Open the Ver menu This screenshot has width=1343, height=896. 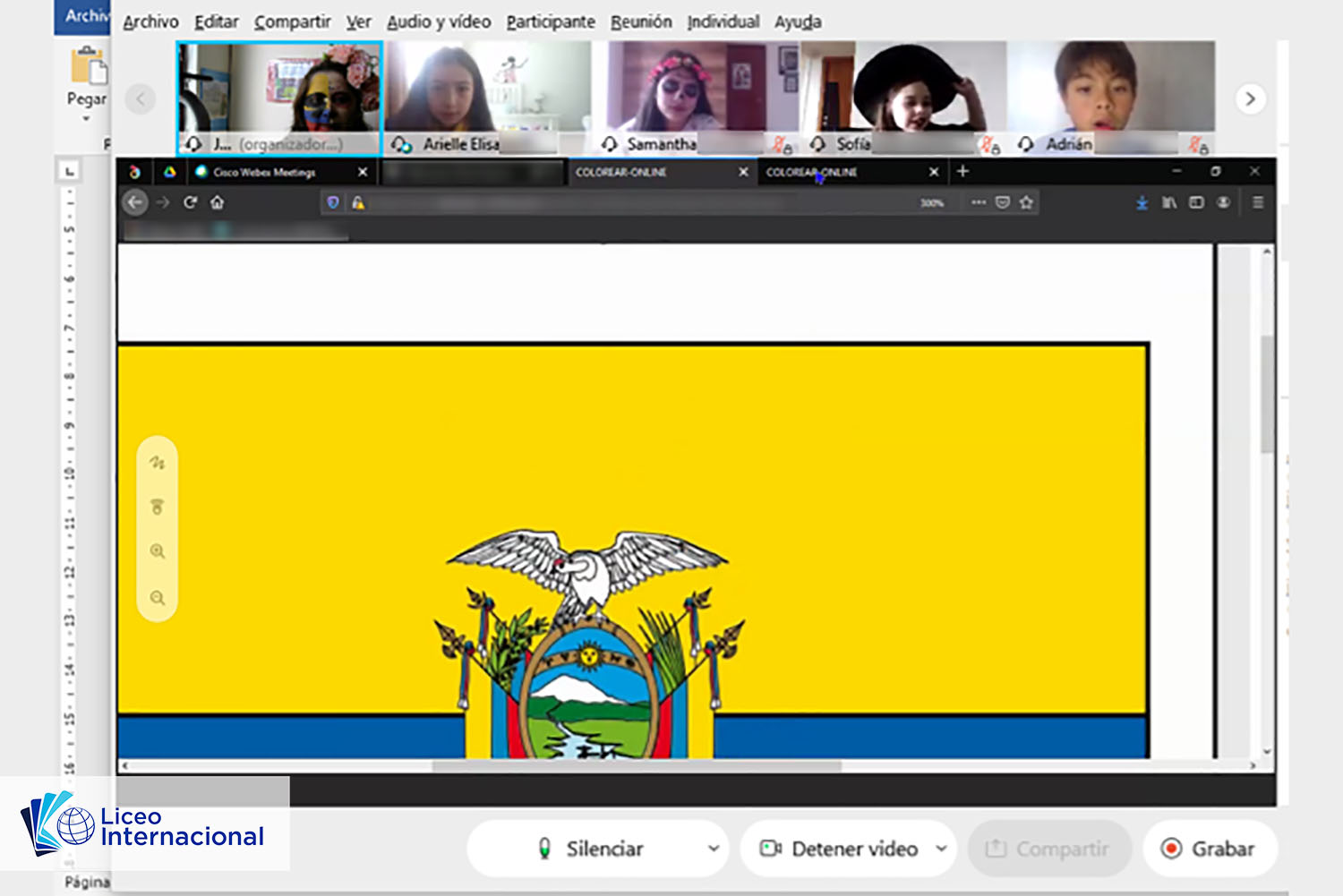(359, 21)
